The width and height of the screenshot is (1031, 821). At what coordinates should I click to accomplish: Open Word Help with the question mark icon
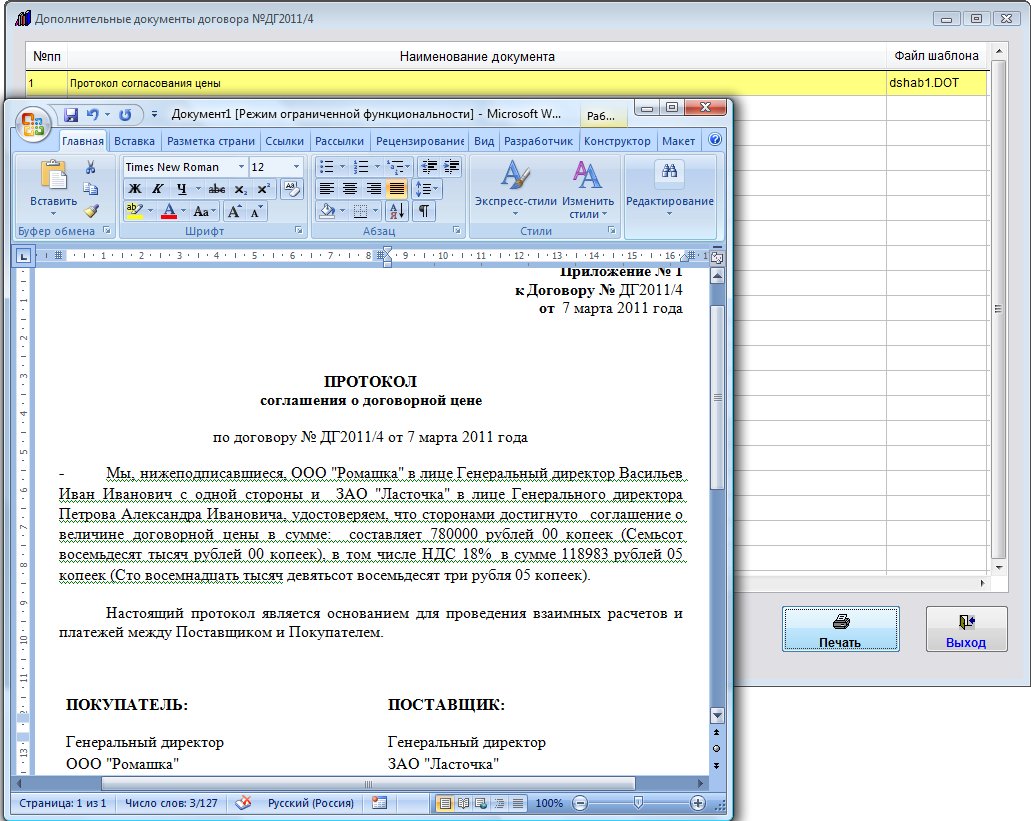pos(715,139)
